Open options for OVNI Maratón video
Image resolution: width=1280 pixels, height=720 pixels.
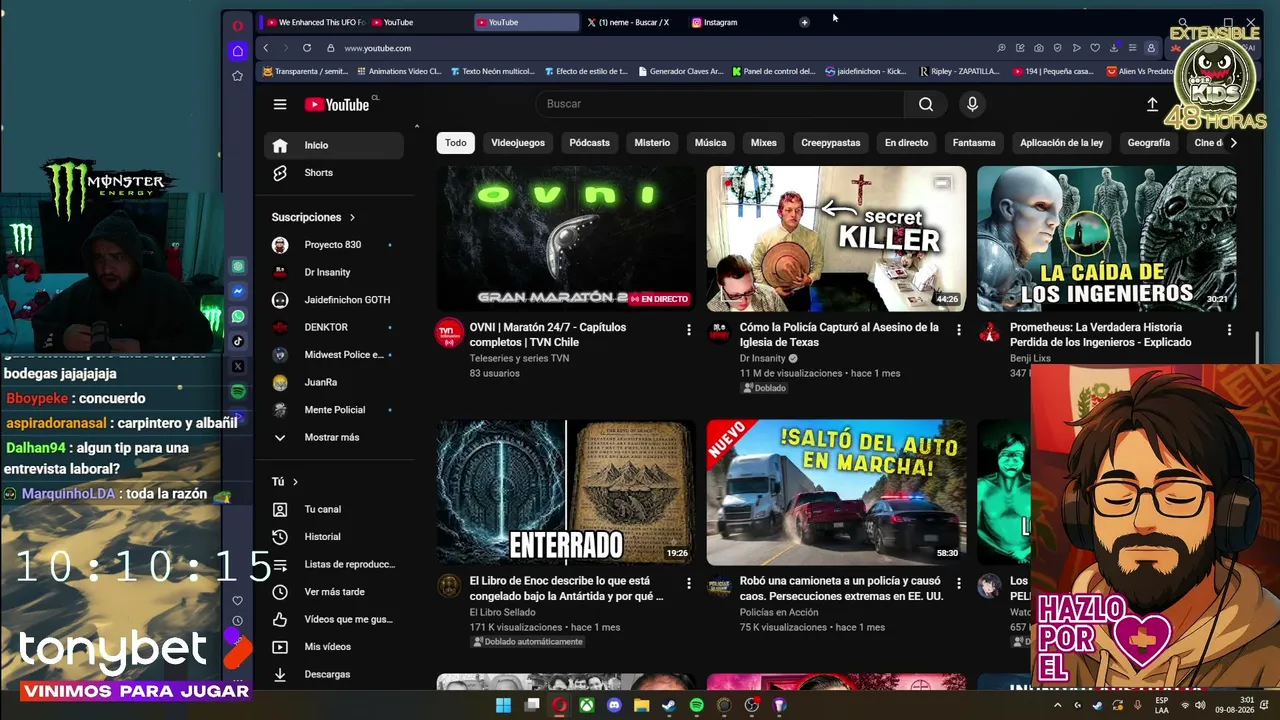[x=688, y=330]
